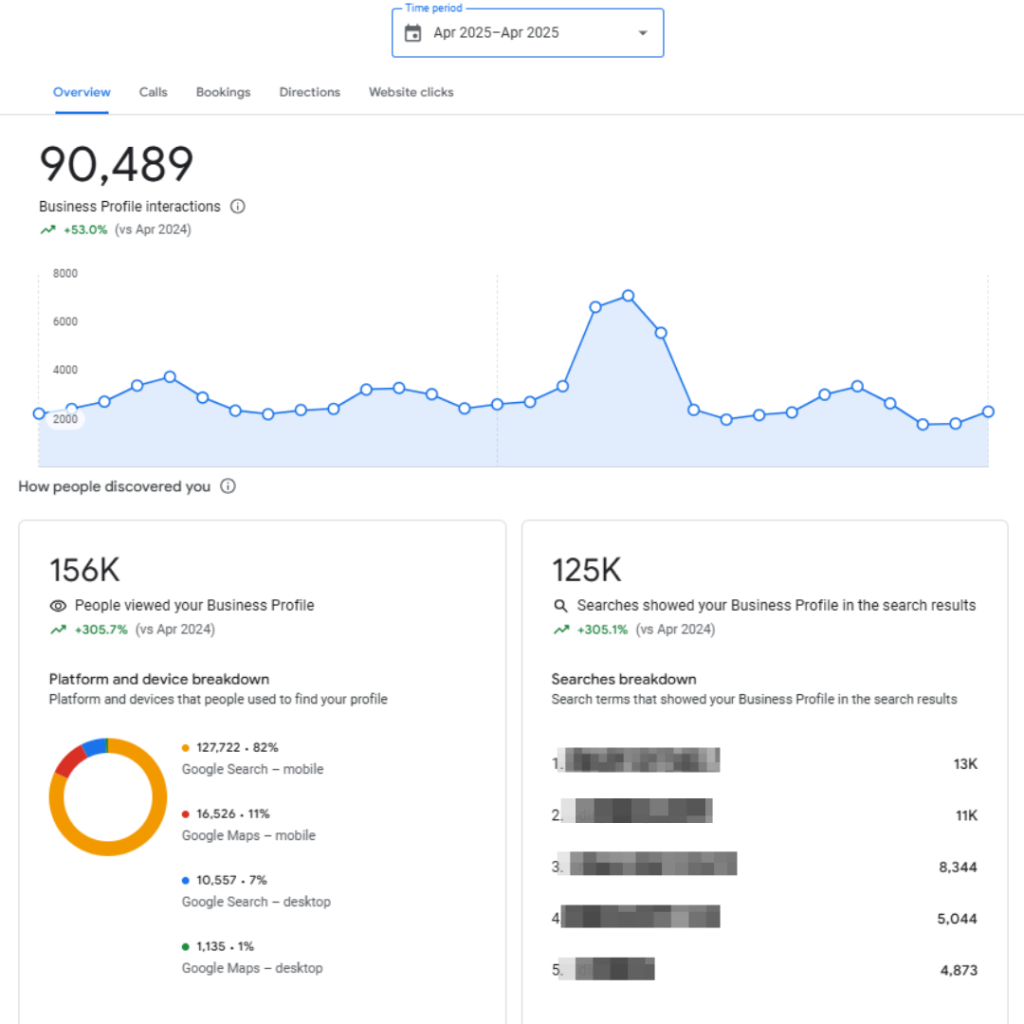This screenshot has width=1024, height=1024.
Task: Switch to the Calls tab
Action: (x=153, y=92)
